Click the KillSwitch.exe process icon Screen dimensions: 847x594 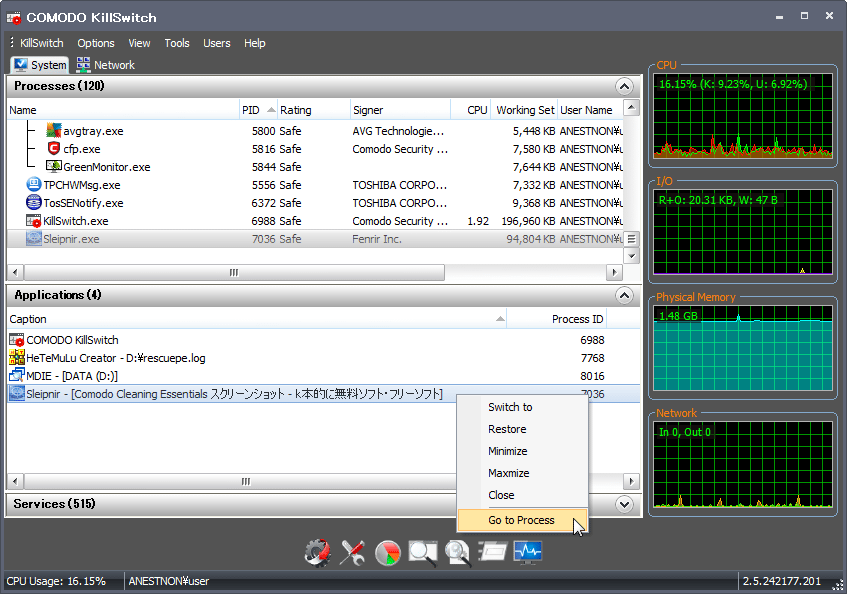coord(33,221)
